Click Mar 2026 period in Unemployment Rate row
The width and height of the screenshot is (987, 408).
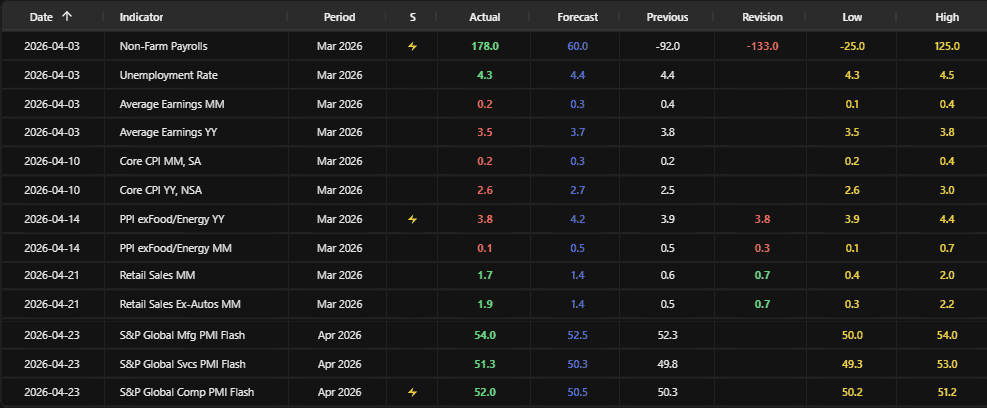coord(339,75)
